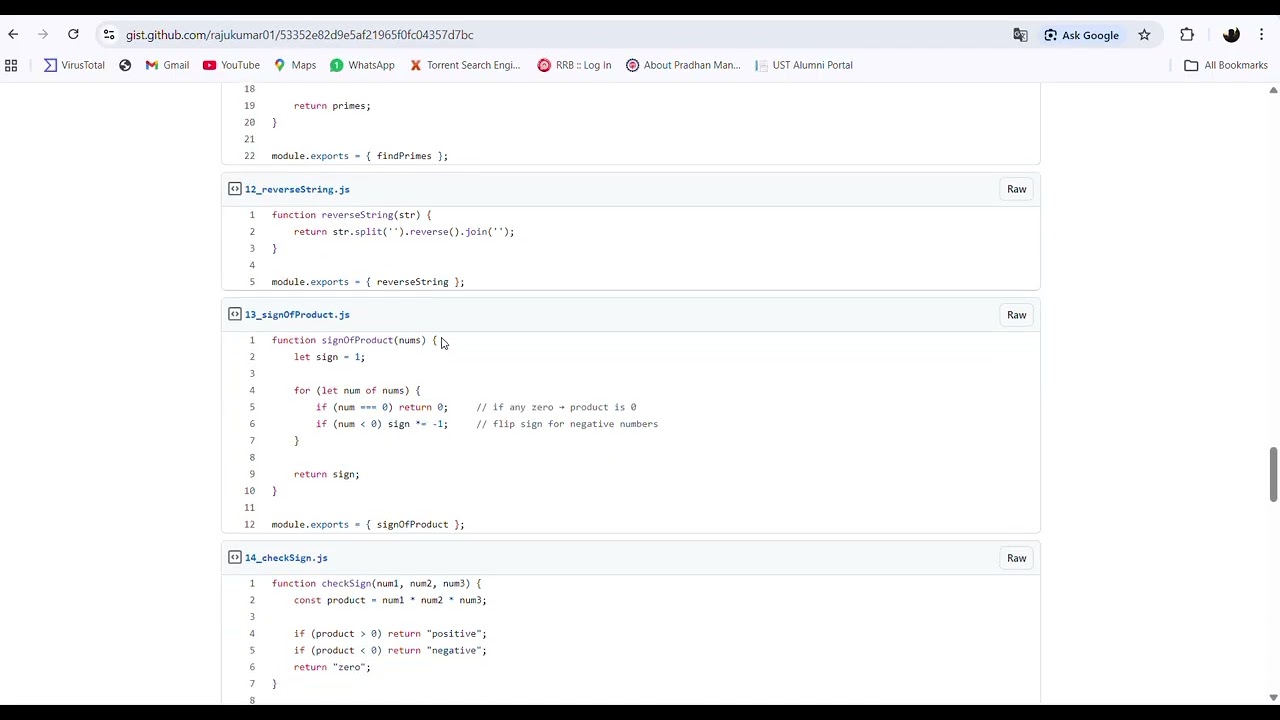Click the Google Translate icon

(1020, 35)
